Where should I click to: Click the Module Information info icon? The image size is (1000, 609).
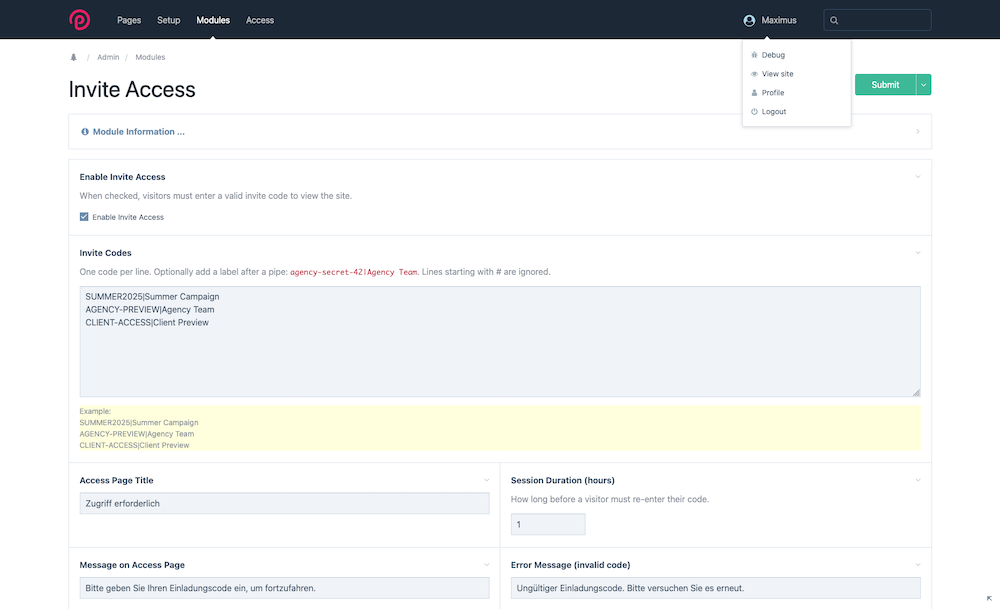coord(85,132)
